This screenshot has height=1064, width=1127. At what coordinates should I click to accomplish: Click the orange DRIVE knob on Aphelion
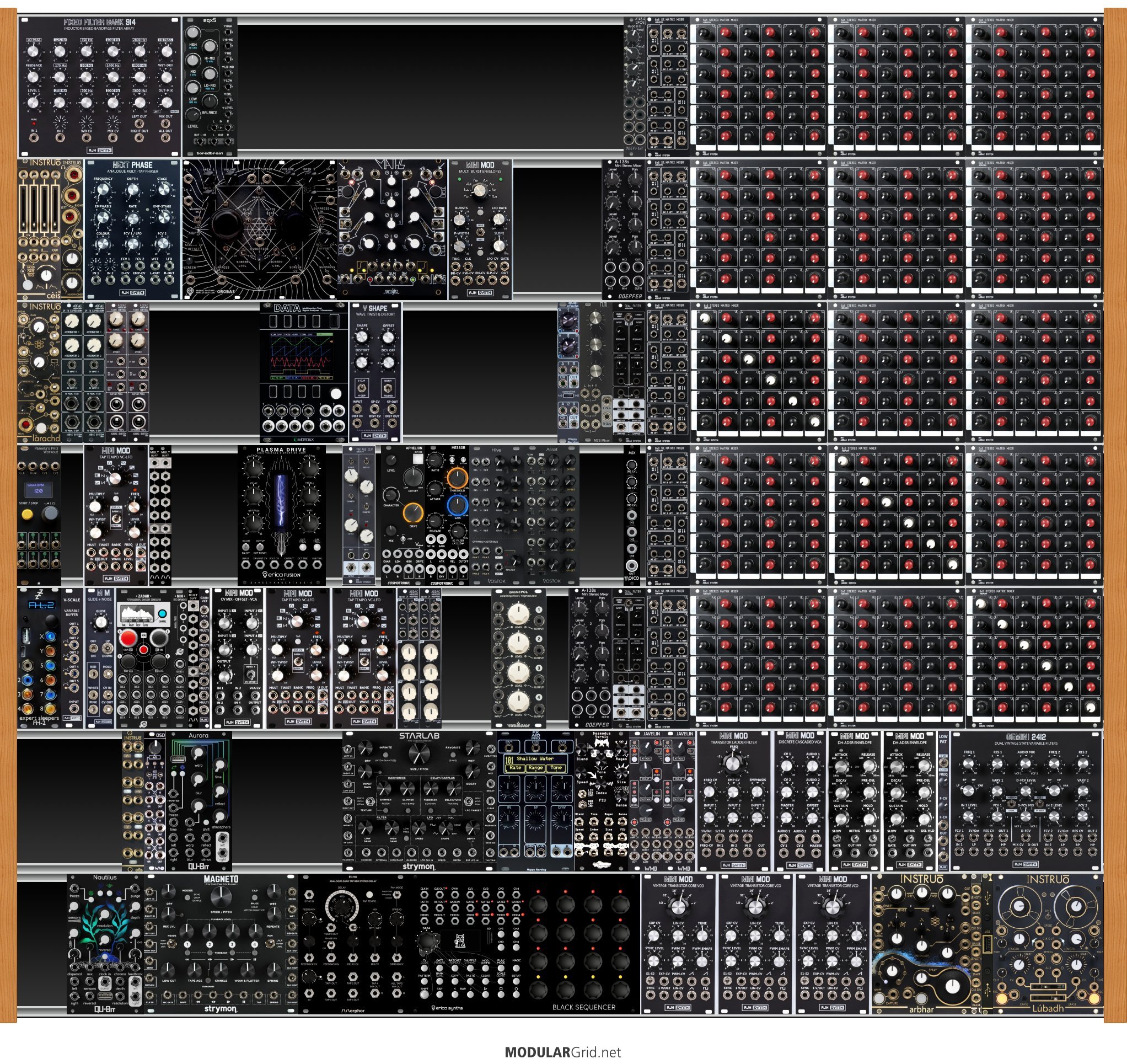413,513
